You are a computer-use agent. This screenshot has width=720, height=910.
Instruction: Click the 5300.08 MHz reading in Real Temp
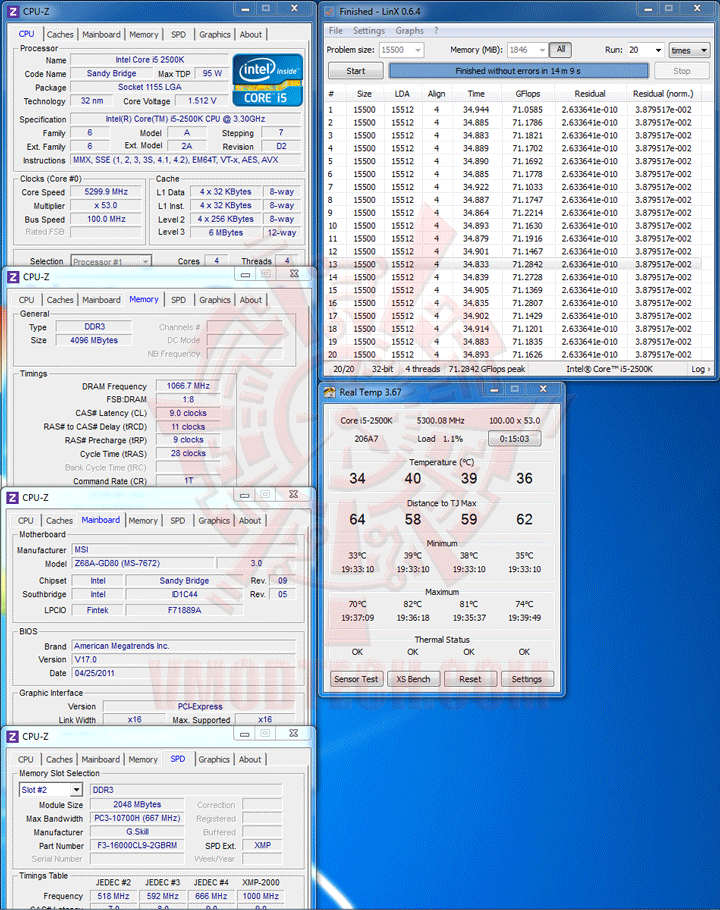pyautogui.click(x=440, y=420)
